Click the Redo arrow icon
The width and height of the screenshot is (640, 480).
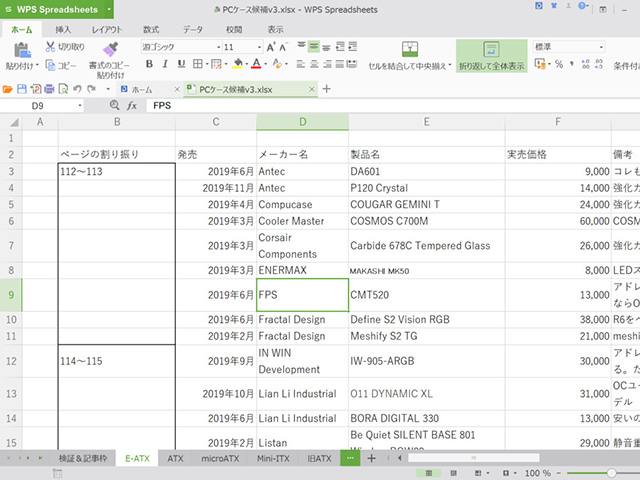(91, 89)
